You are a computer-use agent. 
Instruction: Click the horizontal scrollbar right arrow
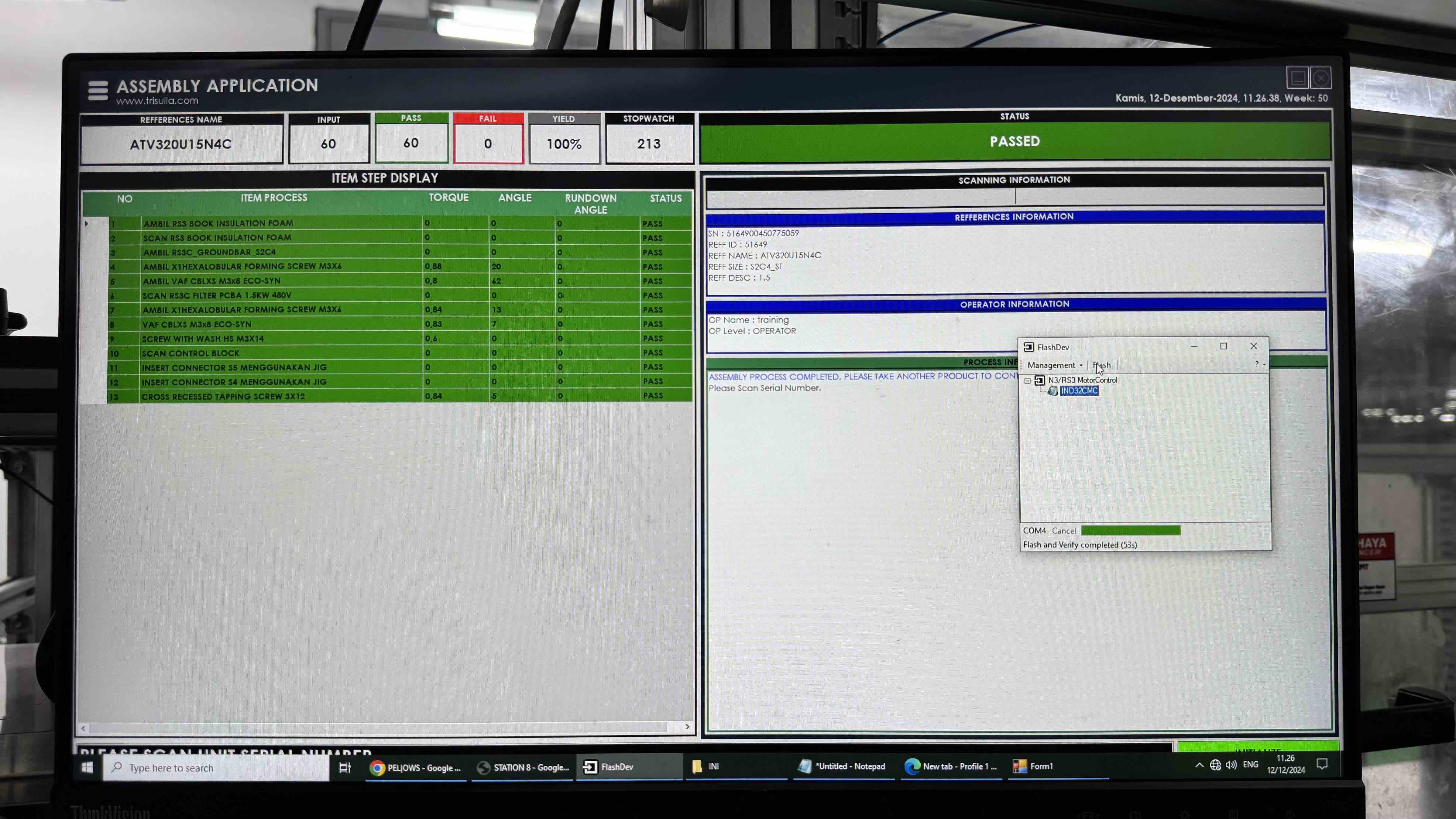(687, 727)
